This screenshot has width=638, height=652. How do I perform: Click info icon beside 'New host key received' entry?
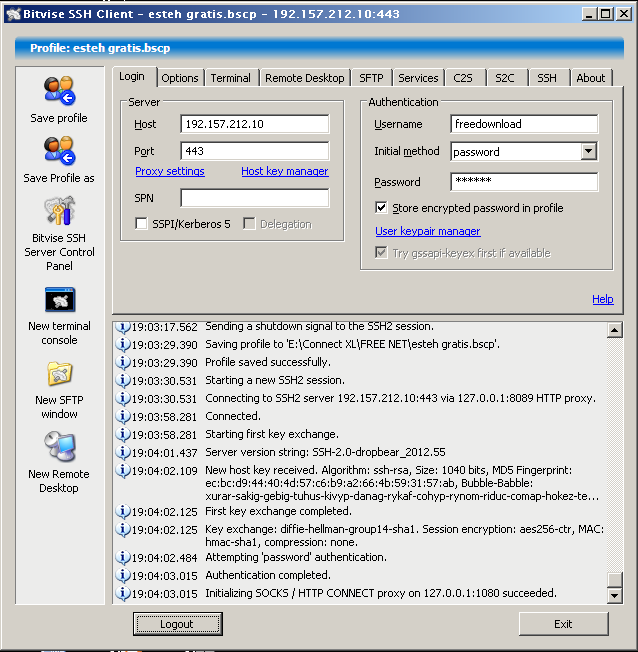coord(123,470)
